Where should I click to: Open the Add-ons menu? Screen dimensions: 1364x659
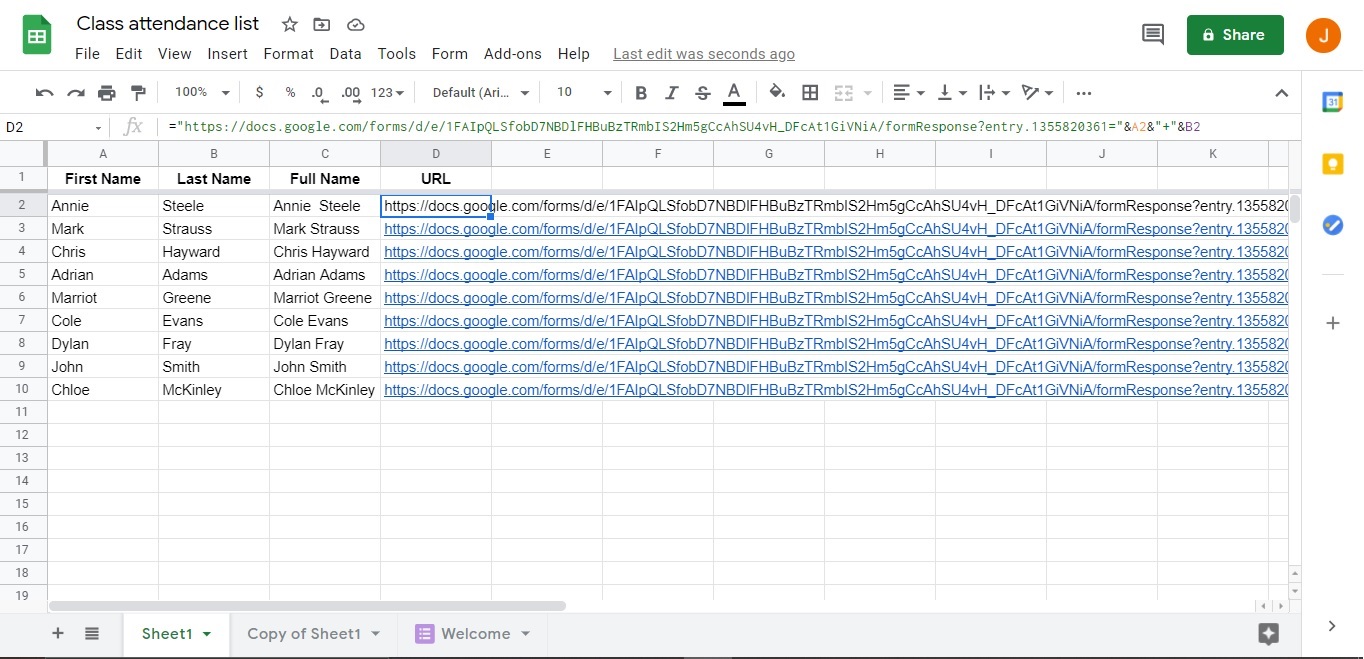pos(512,54)
